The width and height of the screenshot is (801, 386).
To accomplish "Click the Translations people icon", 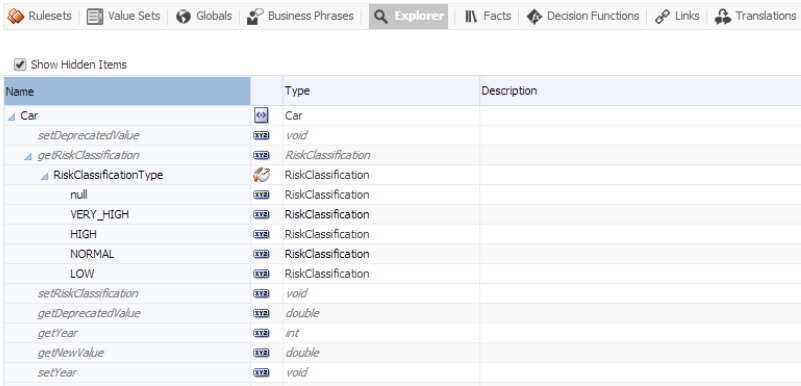I will [x=722, y=16].
